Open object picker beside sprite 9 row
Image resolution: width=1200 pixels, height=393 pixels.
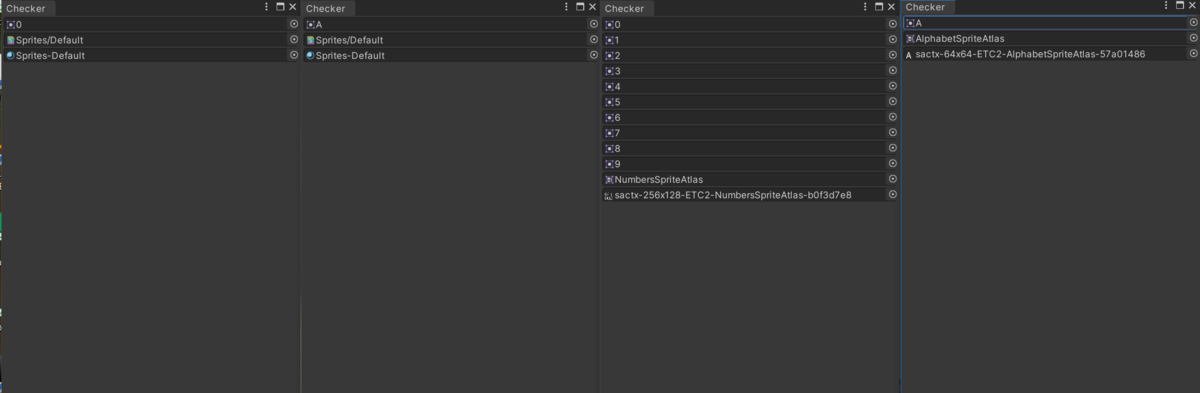893,164
